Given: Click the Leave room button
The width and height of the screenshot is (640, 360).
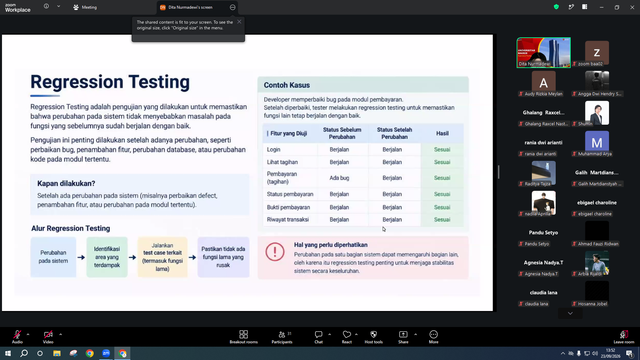Looking at the screenshot, I should [x=624, y=337].
